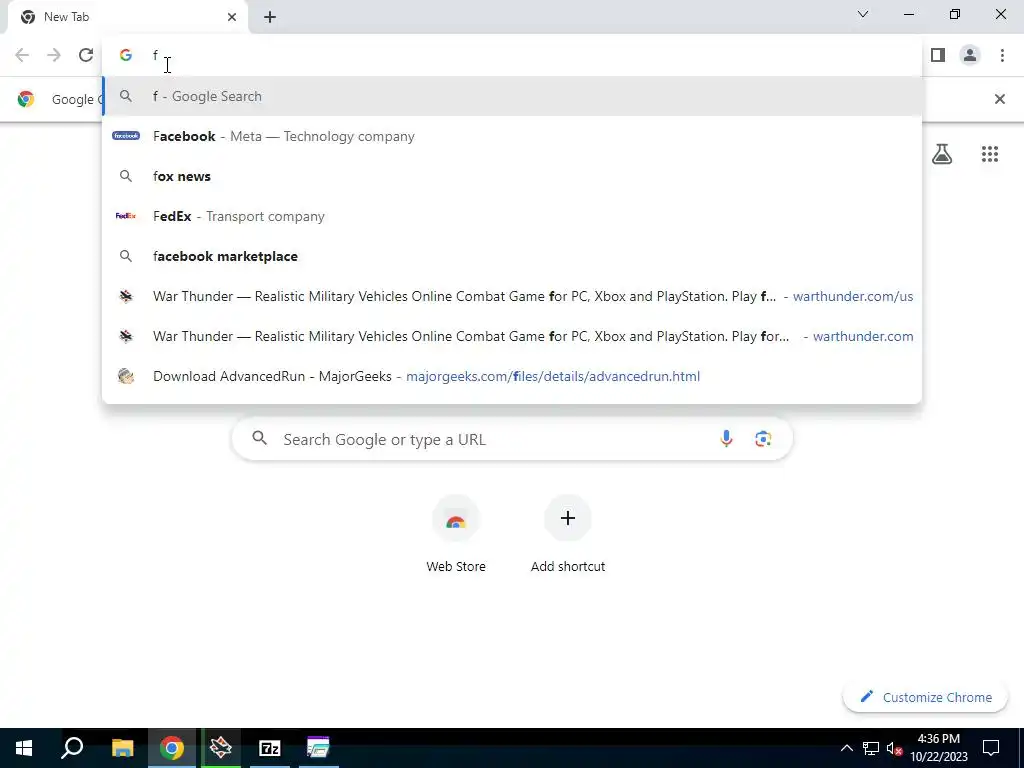Click the browser forward arrow
This screenshot has height=768, width=1024.
pos(54,55)
